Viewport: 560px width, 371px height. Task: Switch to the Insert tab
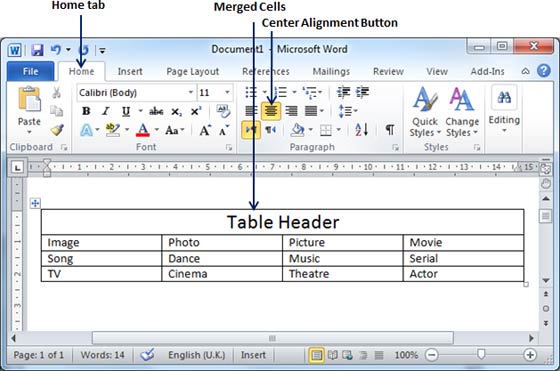click(x=130, y=71)
